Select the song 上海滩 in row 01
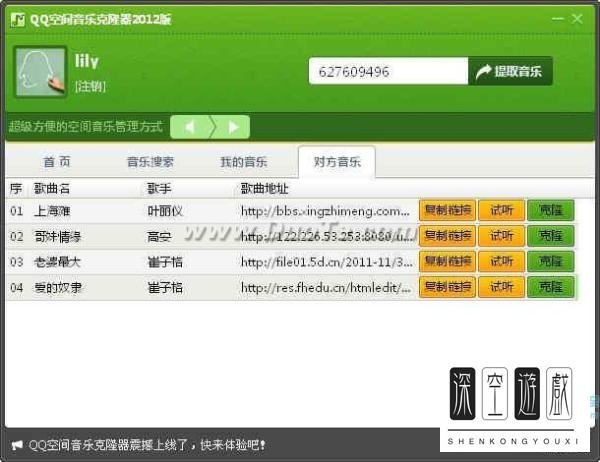The width and height of the screenshot is (600, 462). tap(52, 211)
